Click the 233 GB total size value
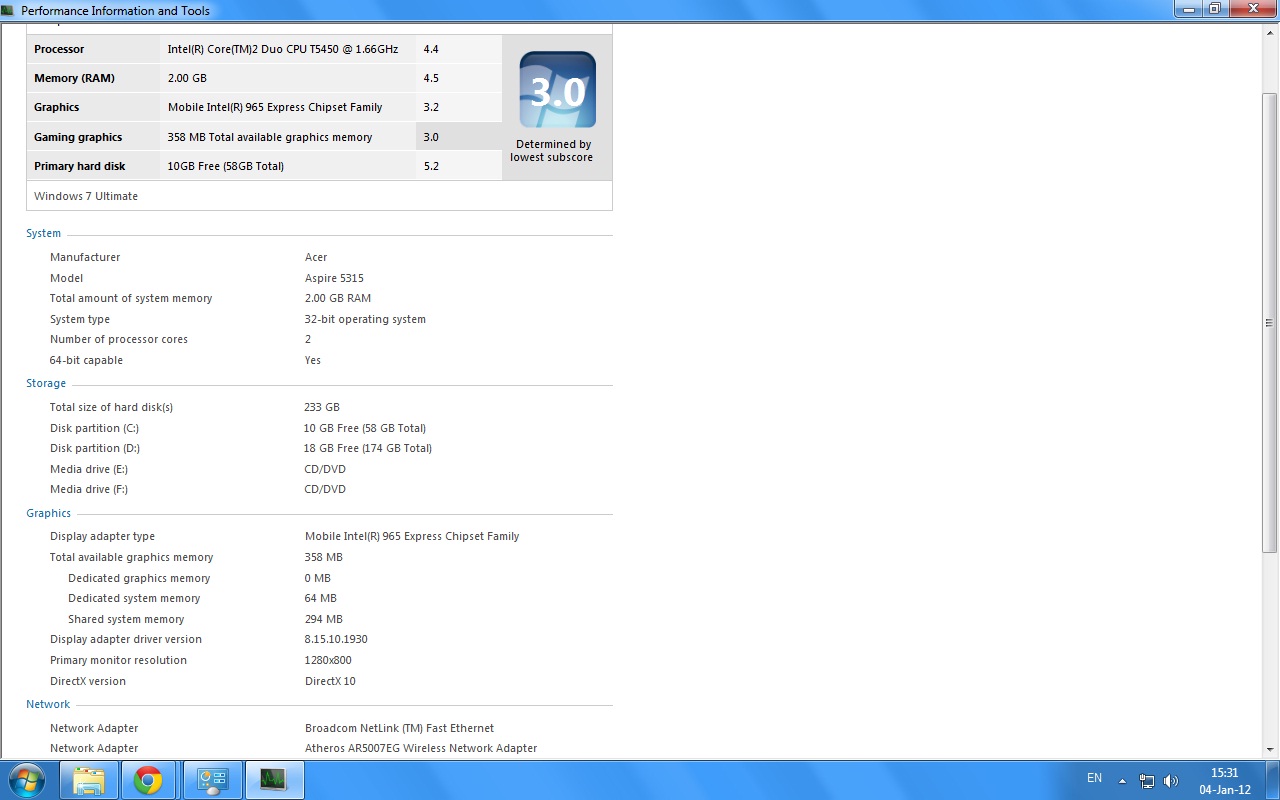 pos(322,407)
